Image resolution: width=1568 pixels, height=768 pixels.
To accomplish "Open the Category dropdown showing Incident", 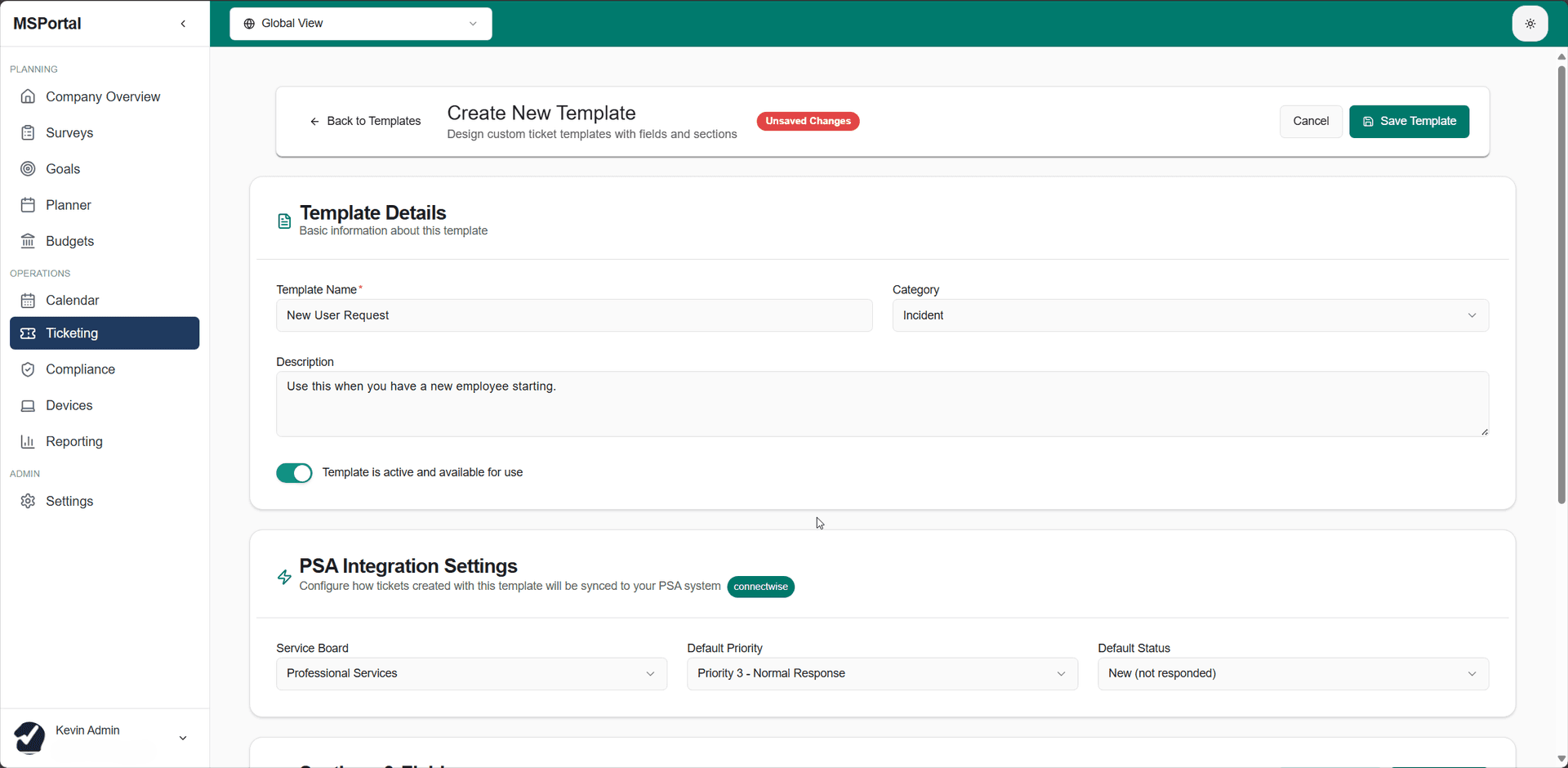I will pos(1190,315).
